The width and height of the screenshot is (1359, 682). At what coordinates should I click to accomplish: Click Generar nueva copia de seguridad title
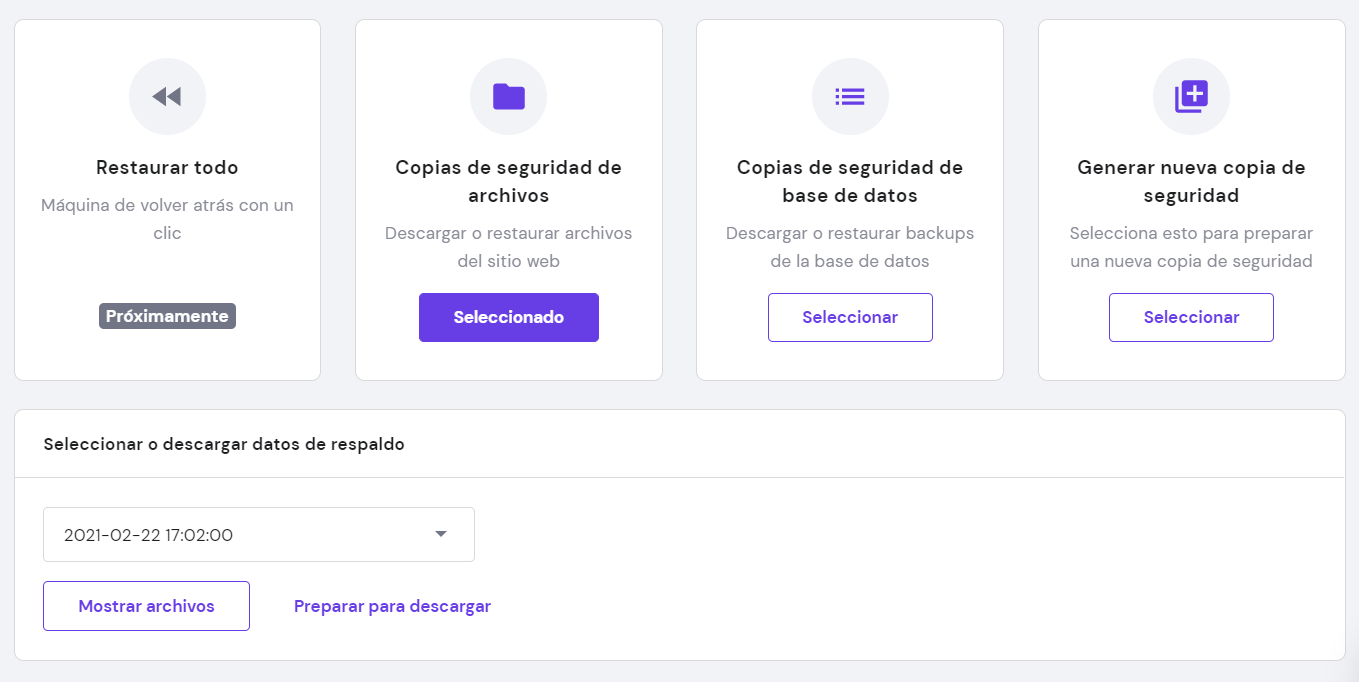coord(1191,181)
